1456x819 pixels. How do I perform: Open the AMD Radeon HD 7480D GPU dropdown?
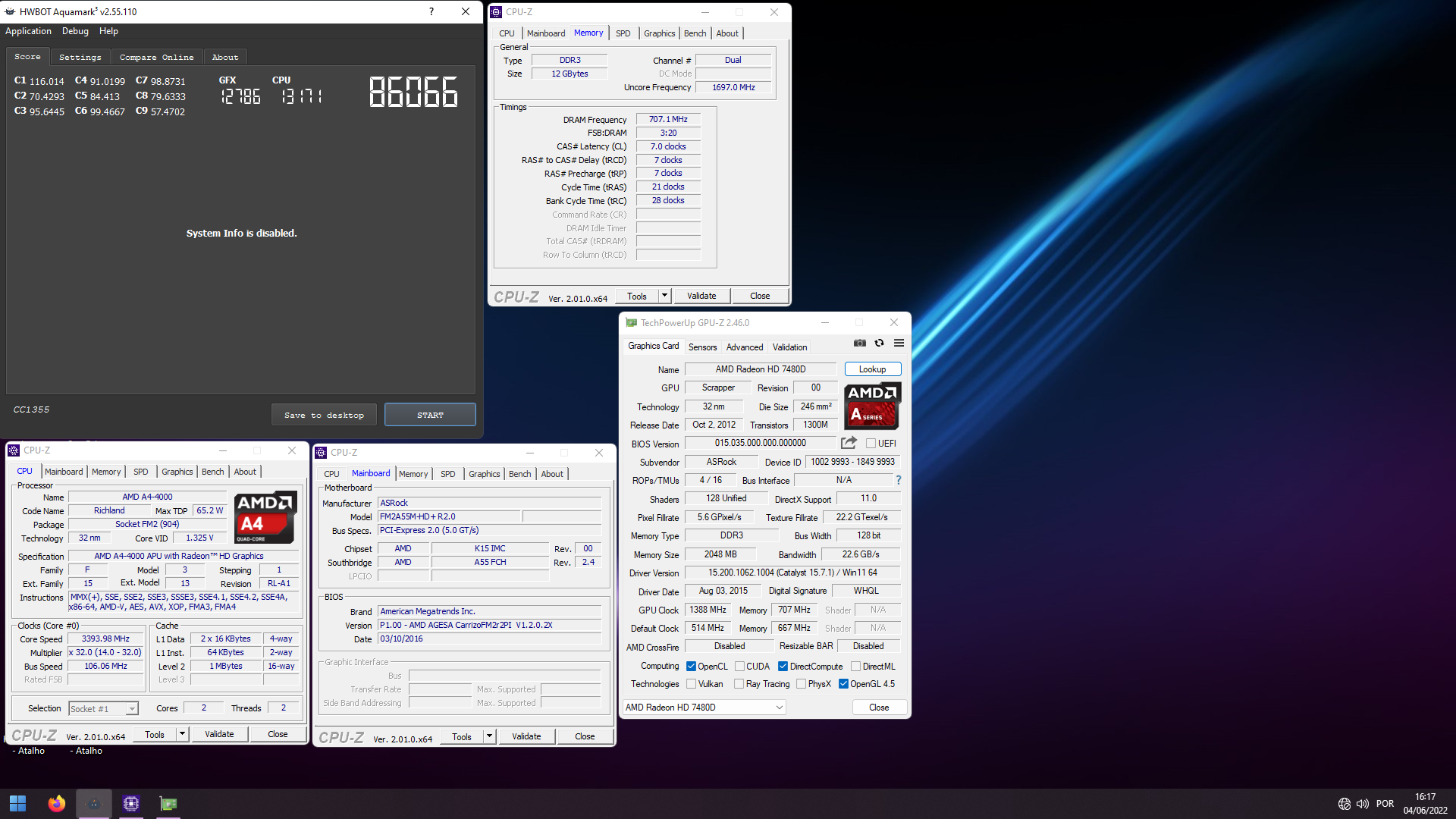pyautogui.click(x=704, y=708)
